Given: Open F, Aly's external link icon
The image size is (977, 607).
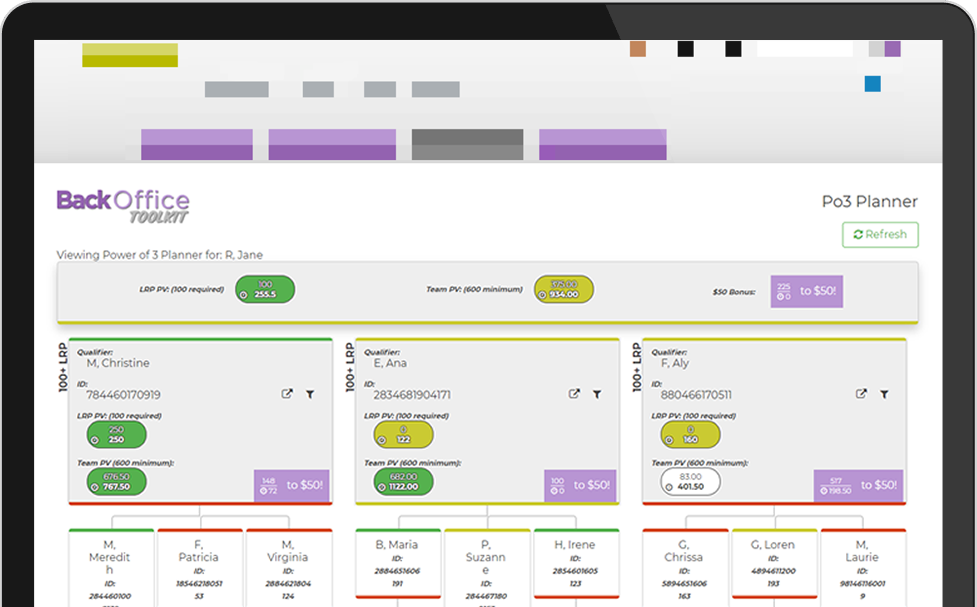Looking at the screenshot, I should coord(861,395).
